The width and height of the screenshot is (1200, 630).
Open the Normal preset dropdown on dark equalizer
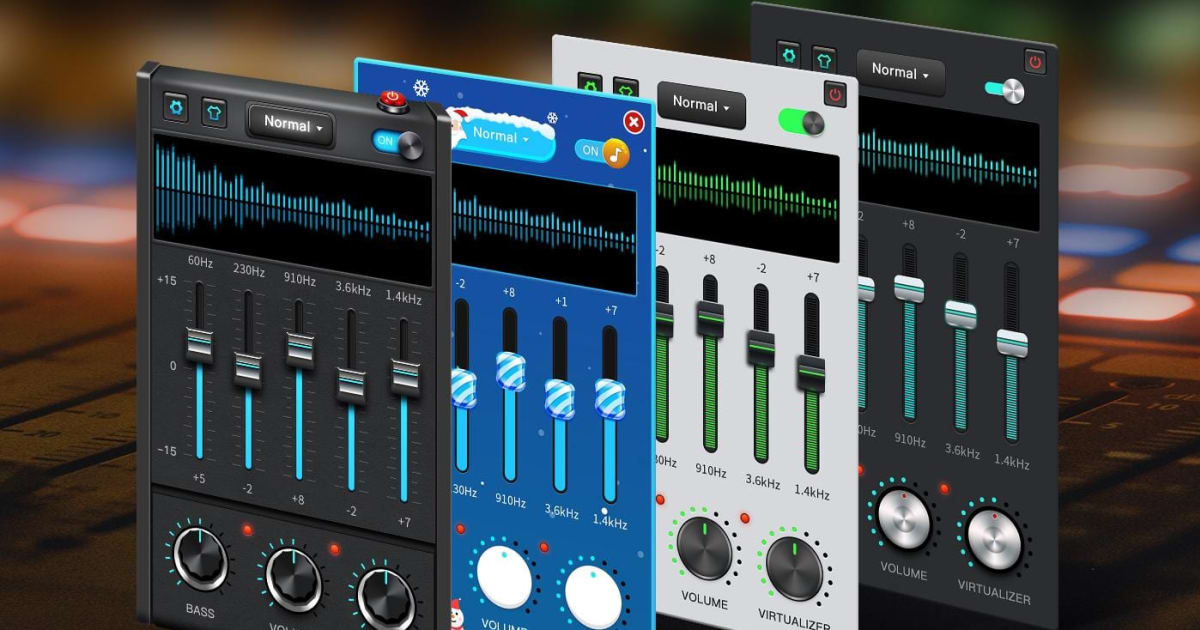(291, 126)
